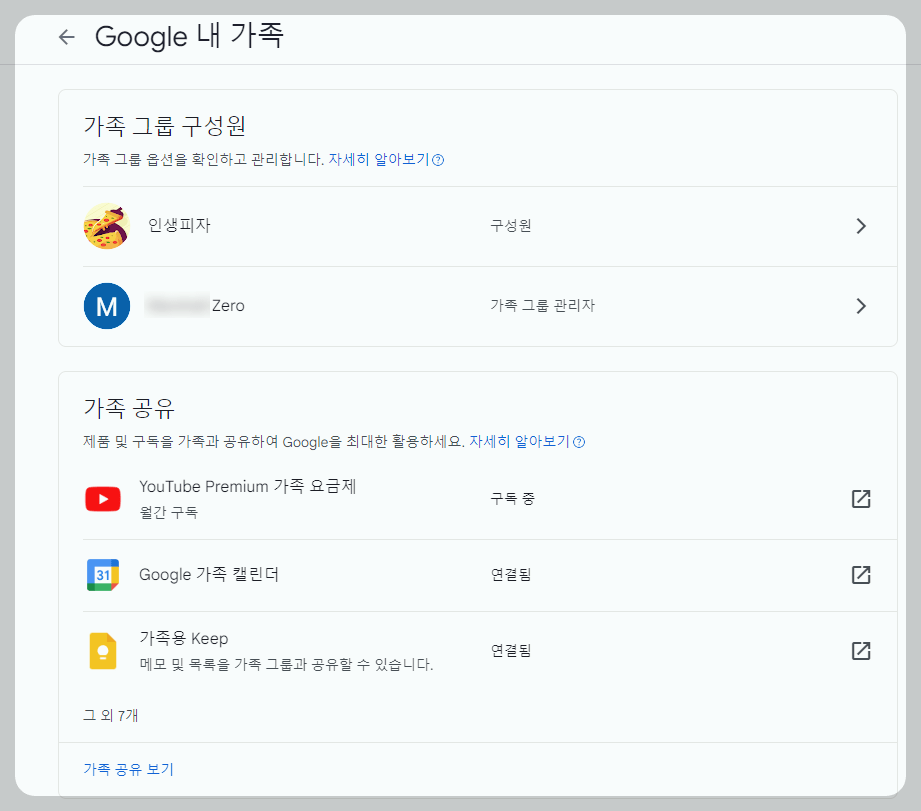Viewport: 921px width, 811px height.
Task: Click help icon beside 가족 공유 link
Action: pos(579,442)
